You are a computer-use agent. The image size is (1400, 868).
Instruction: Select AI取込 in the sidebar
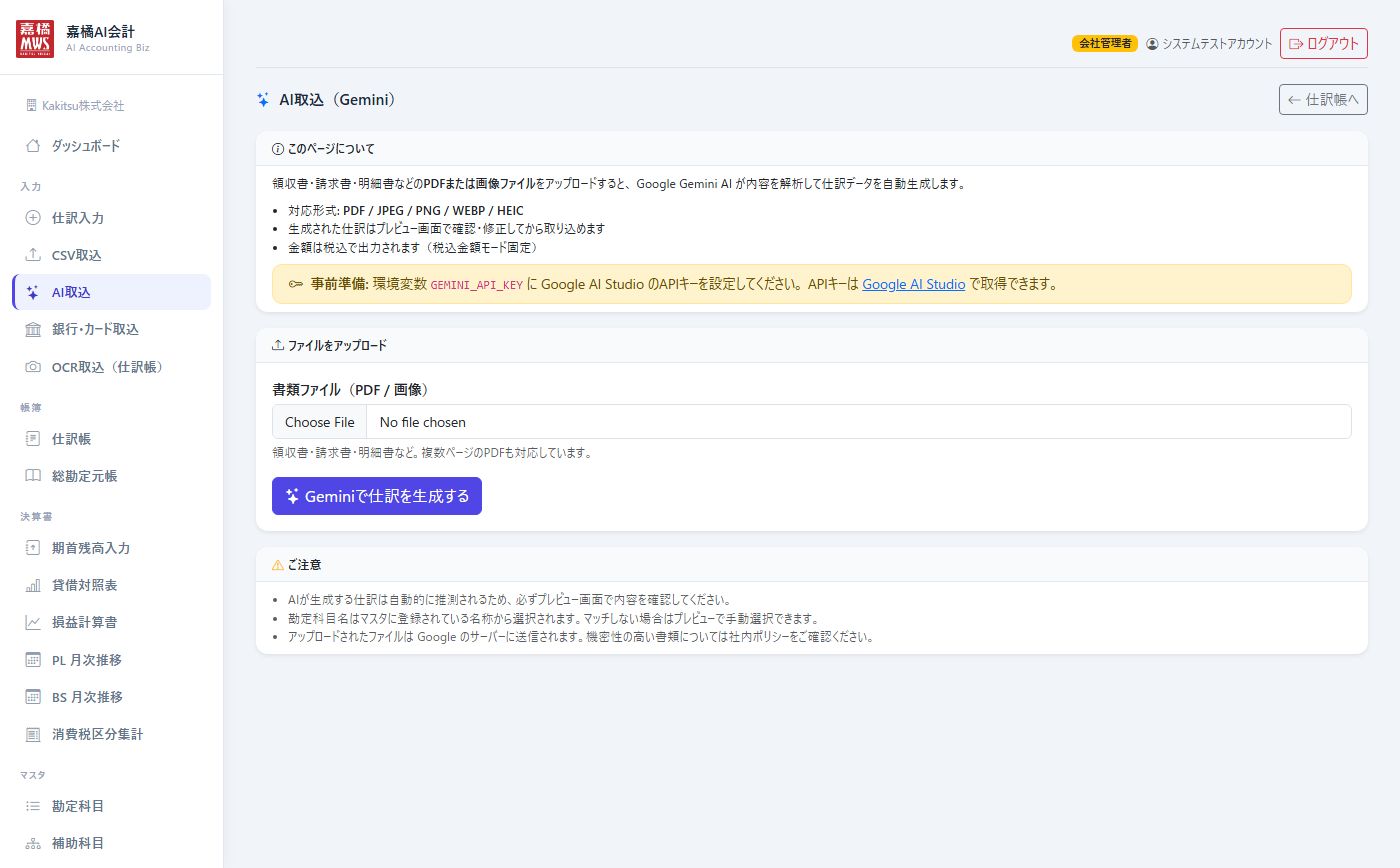pyautogui.click(x=112, y=292)
